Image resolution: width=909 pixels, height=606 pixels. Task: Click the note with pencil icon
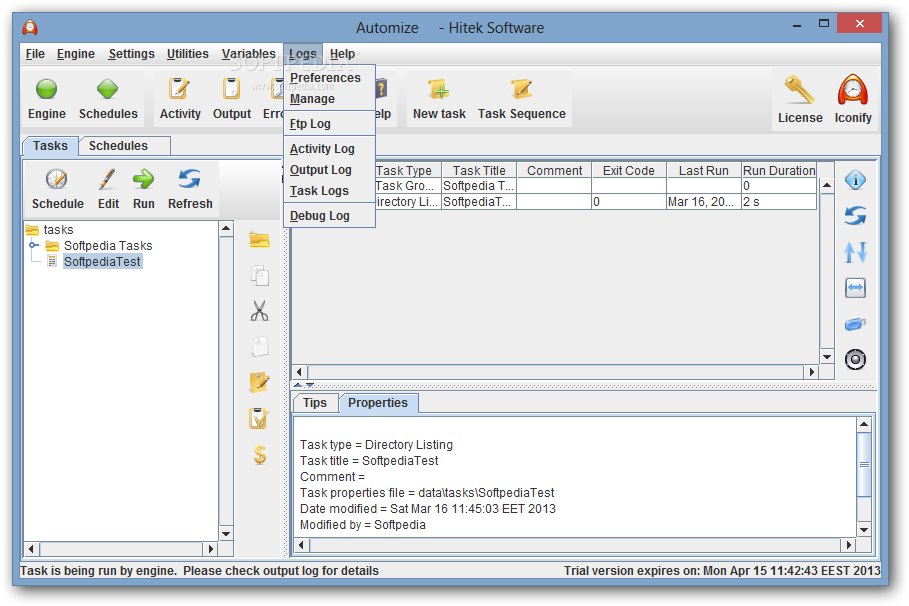[259, 382]
